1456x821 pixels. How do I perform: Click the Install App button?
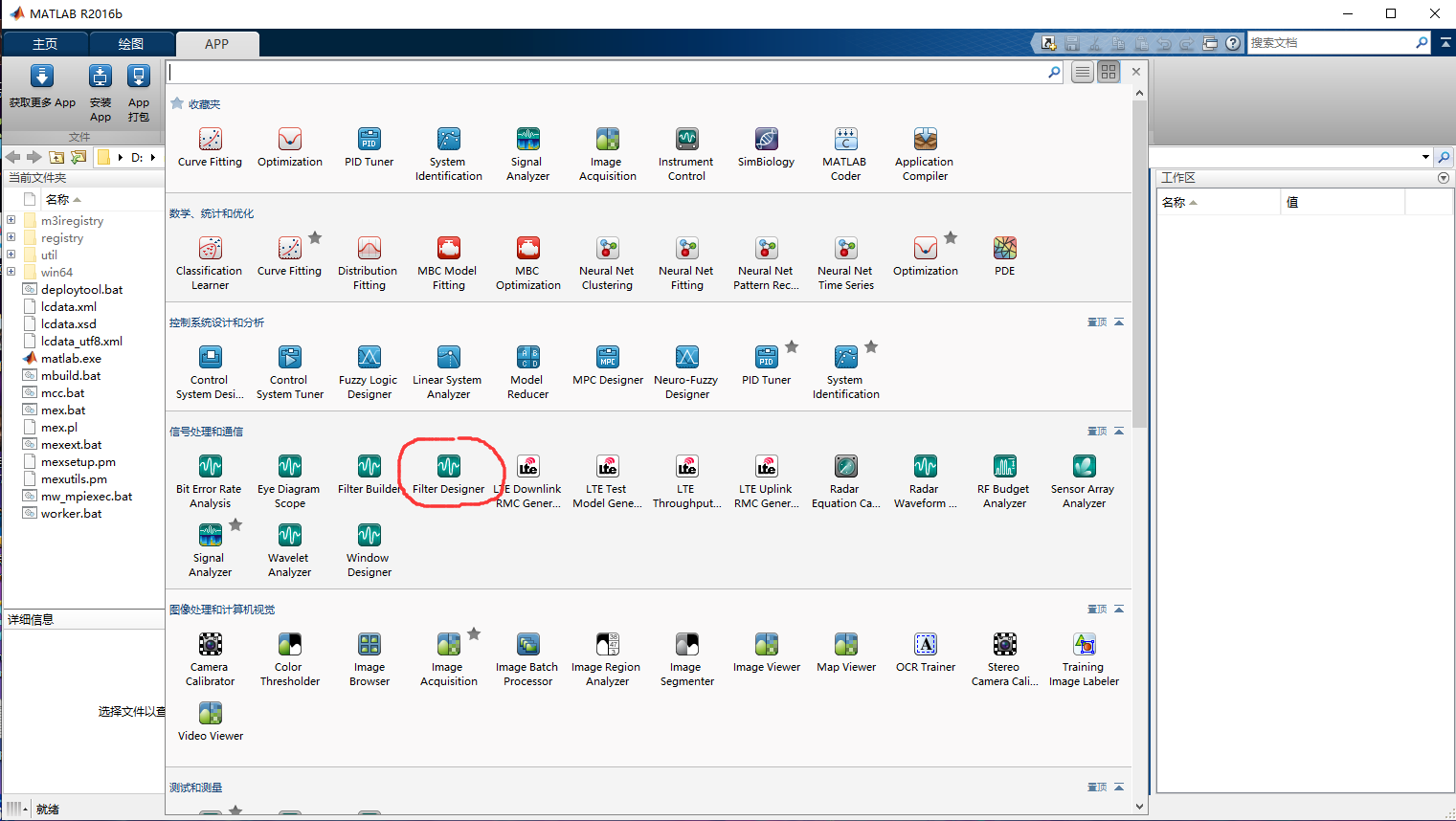tap(101, 94)
